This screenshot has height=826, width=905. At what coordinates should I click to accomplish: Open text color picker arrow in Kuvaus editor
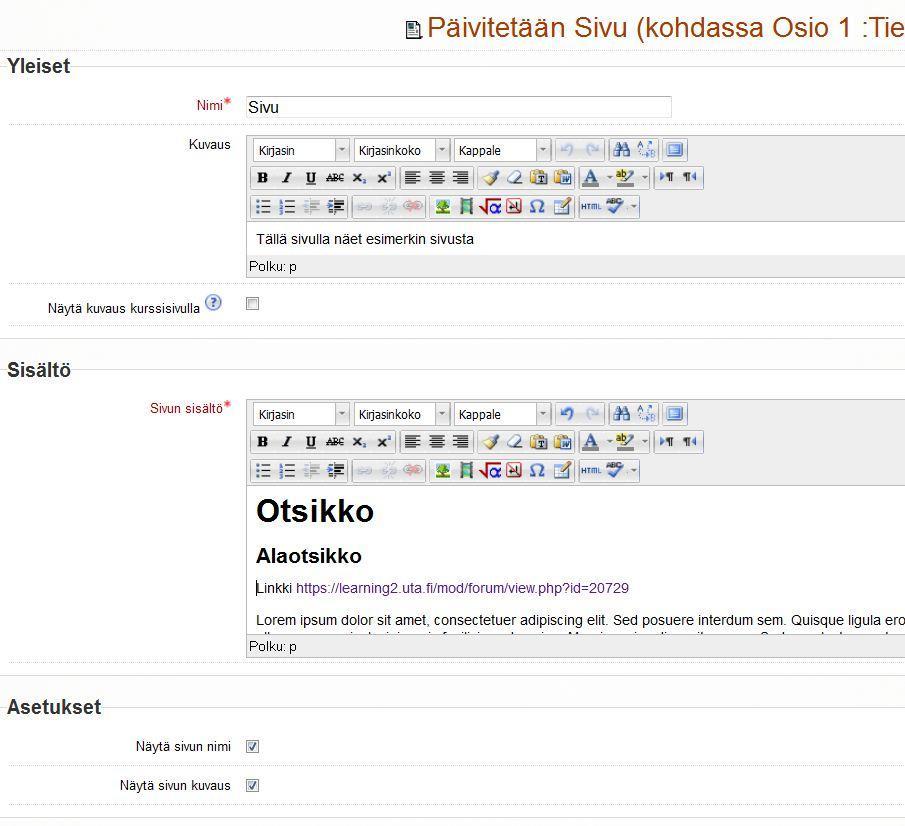tap(609, 178)
